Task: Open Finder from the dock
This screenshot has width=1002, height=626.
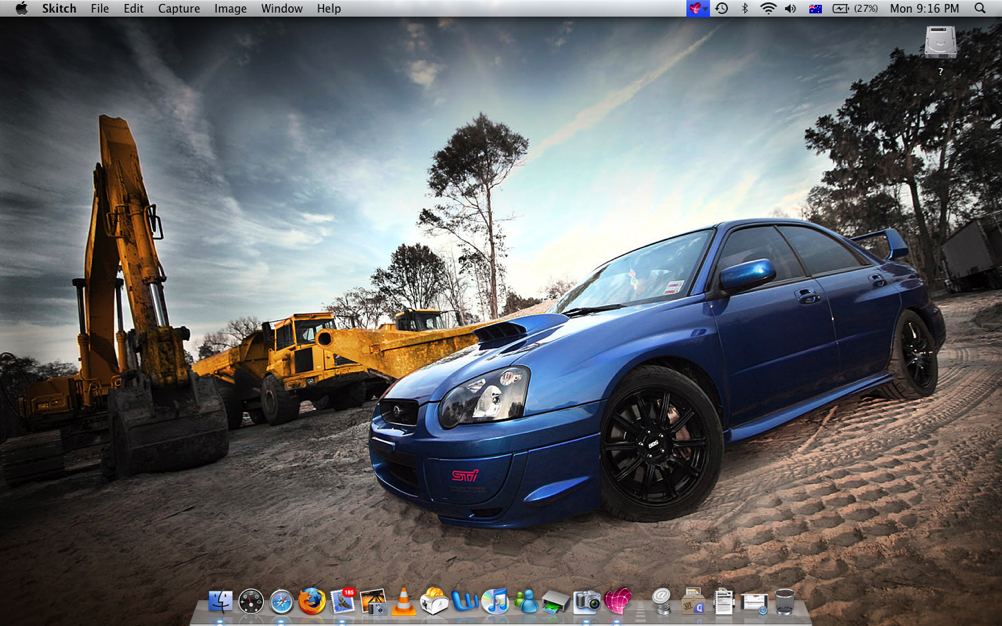Action: [220, 601]
